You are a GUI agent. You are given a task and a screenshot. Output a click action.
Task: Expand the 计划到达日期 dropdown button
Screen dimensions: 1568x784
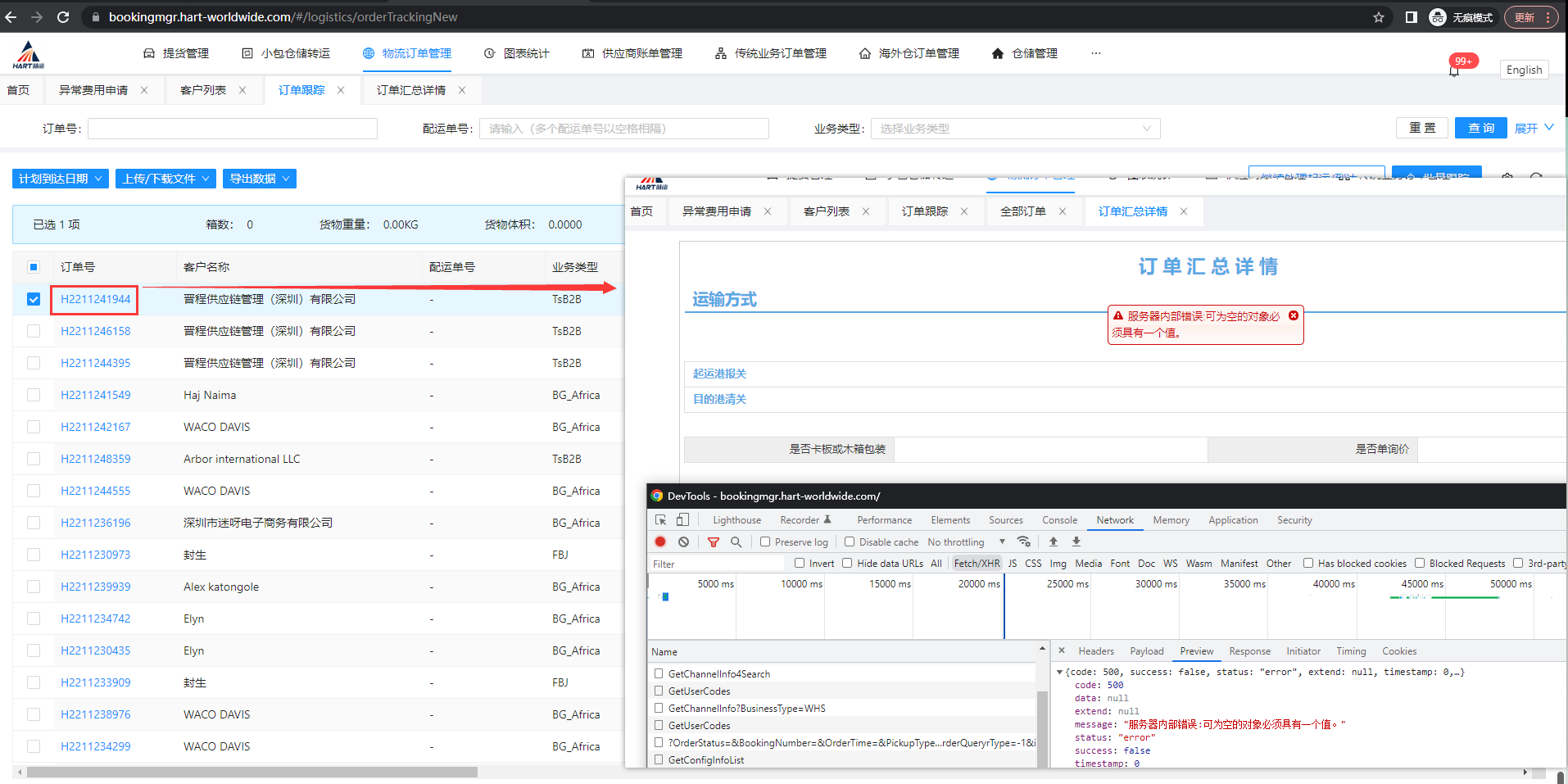[x=60, y=179]
